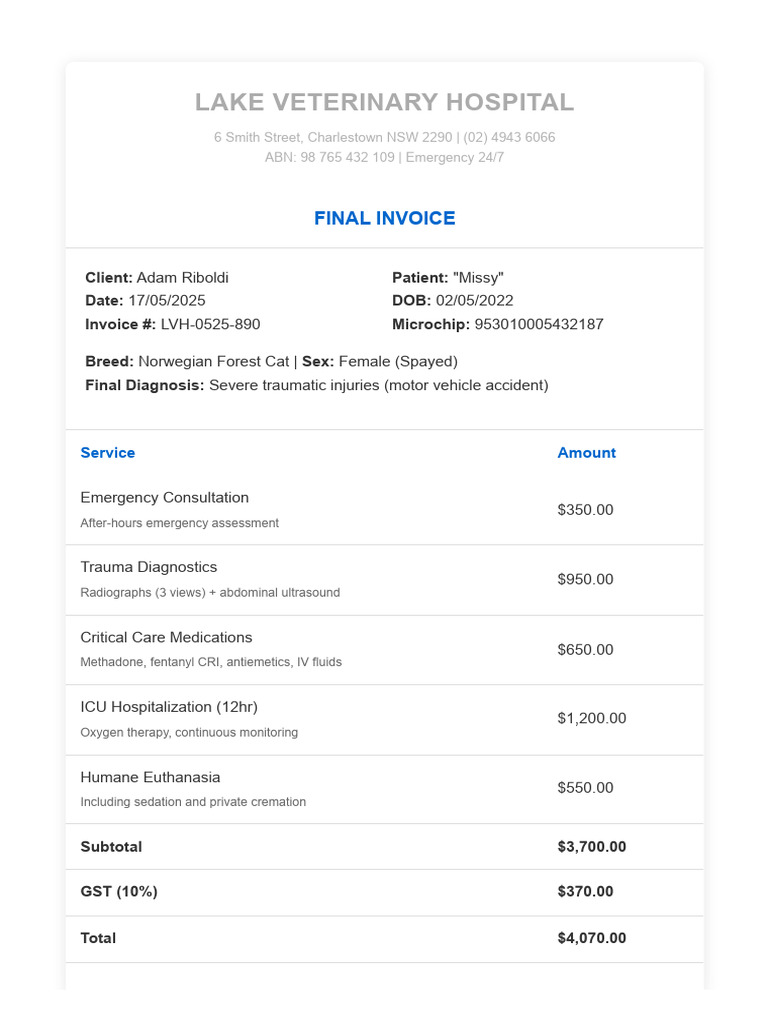The image size is (768, 1024).
Task: Click the client name Adam Riboldi
Action: (182, 277)
